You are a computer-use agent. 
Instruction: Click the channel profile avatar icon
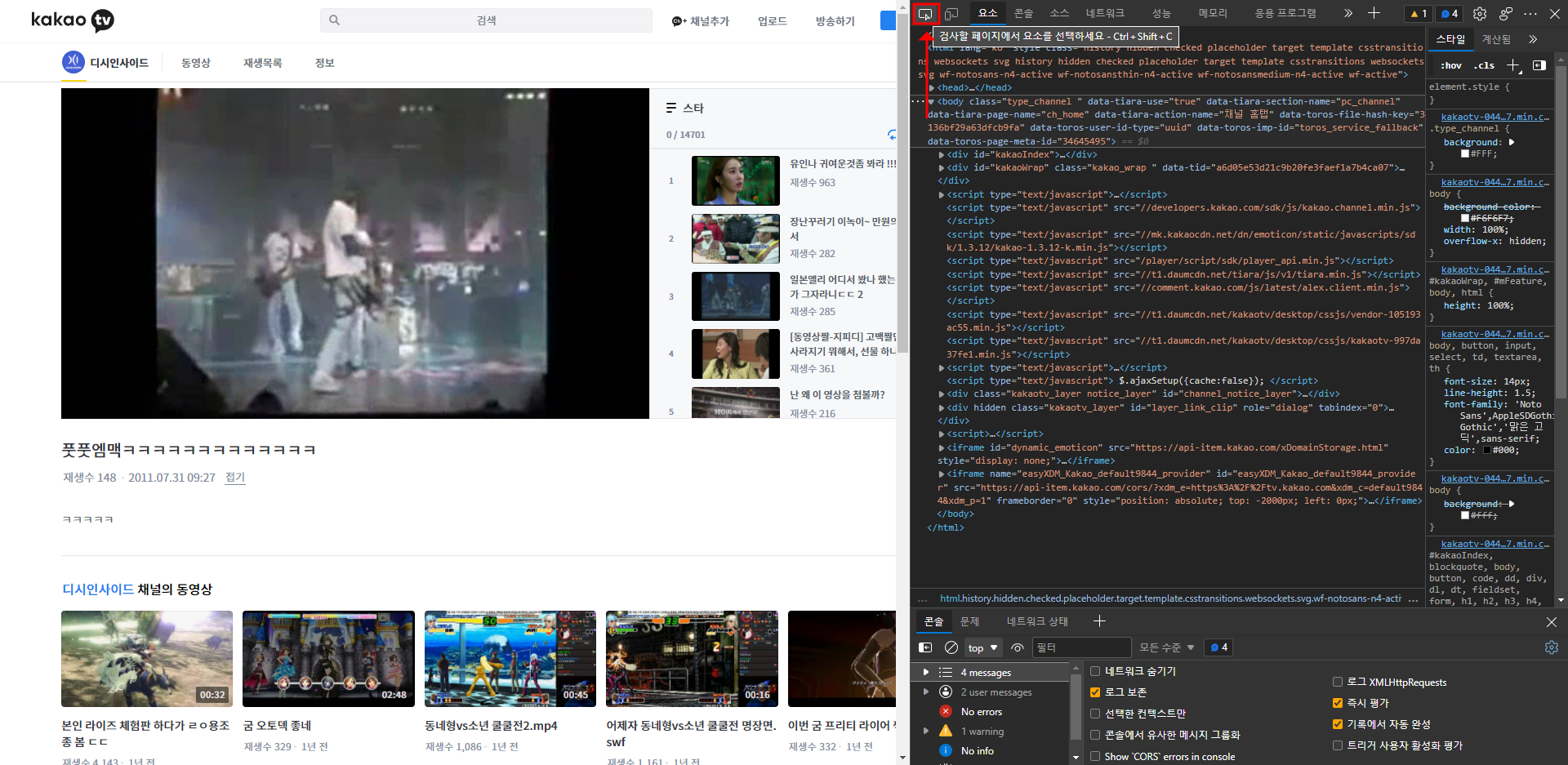click(x=73, y=61)
